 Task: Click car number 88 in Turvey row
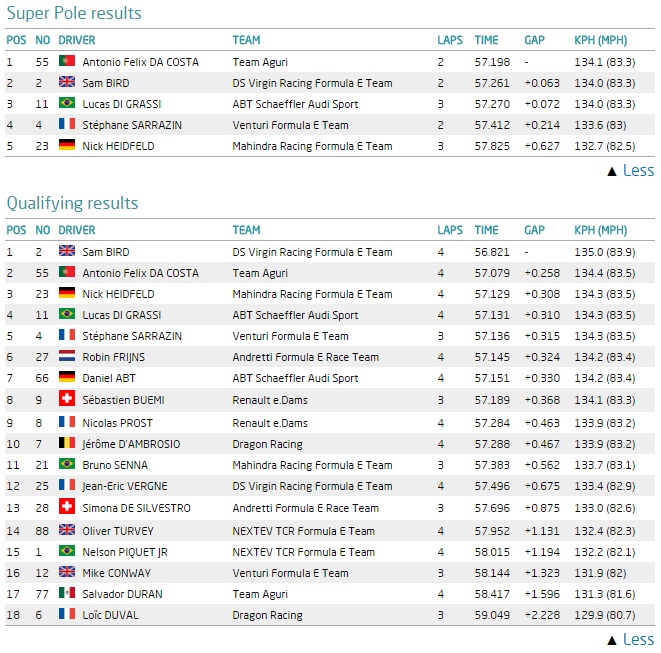(42, 531)
